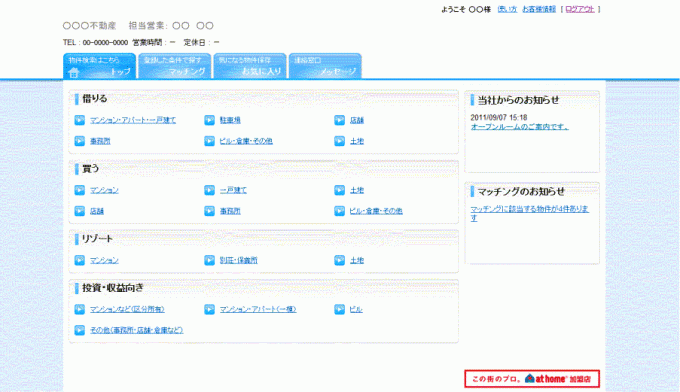Screen dimensions: 680x392
Task: Click house icon on トップ tab
Action: [74, 72]
